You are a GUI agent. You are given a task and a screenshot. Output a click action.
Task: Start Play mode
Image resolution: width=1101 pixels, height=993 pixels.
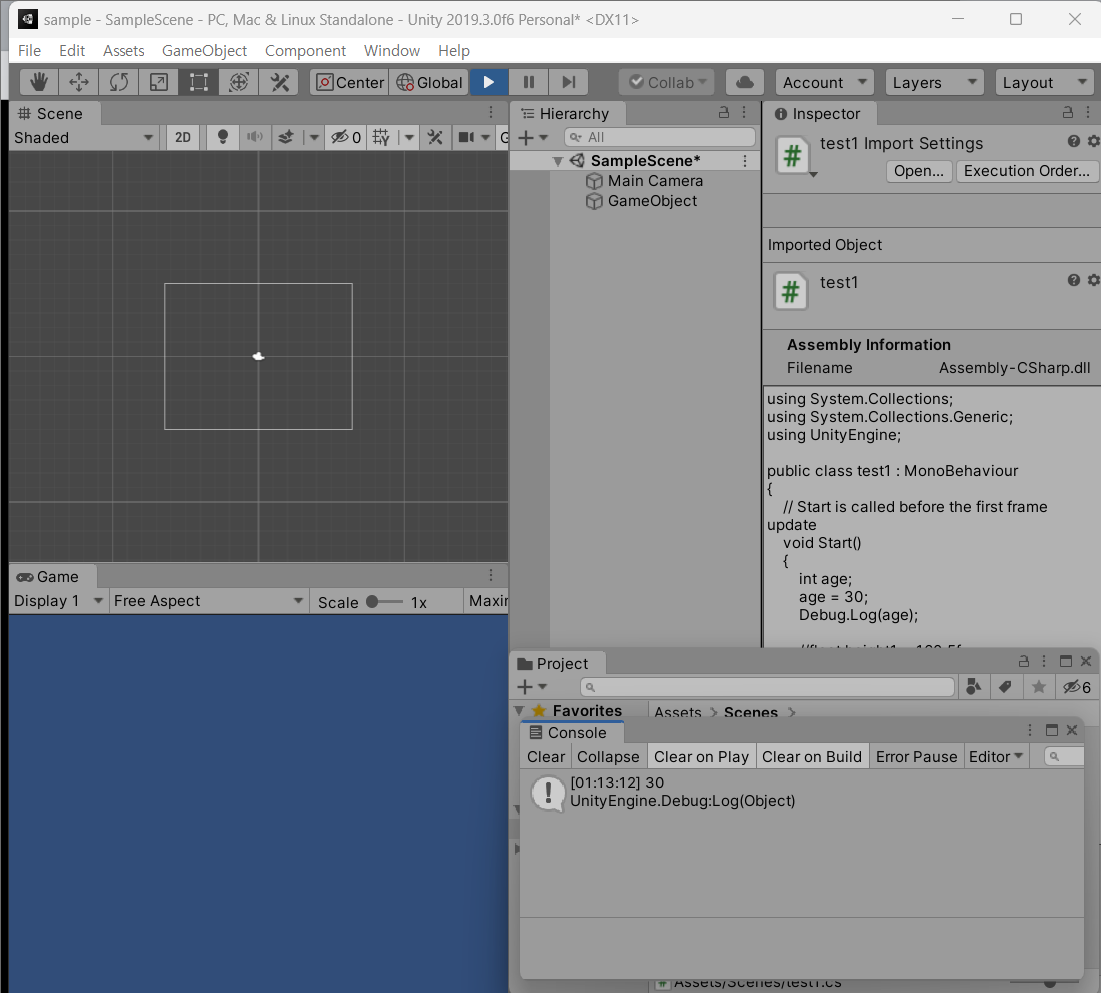(489, 82)
